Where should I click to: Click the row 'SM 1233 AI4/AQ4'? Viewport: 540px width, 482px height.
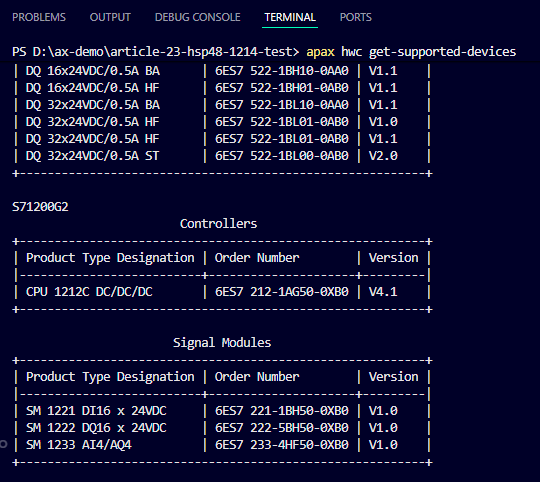(222, 445)
